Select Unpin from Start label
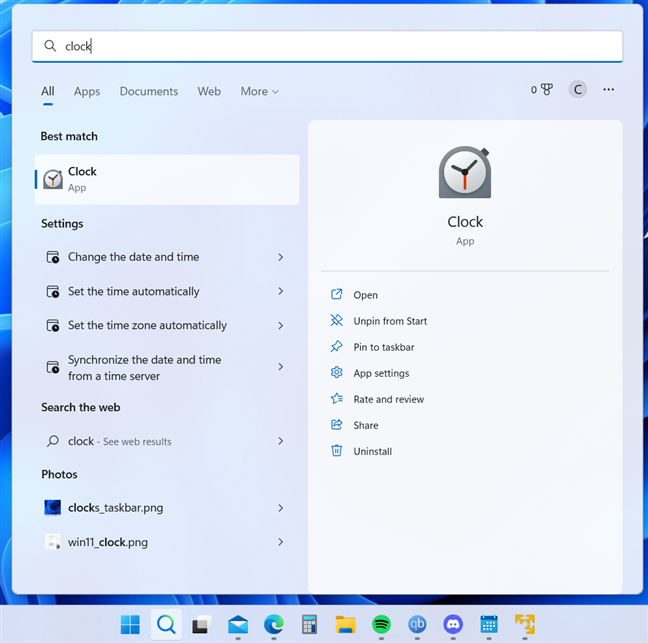Screen dimensions: 648x643 pos(390,321)
